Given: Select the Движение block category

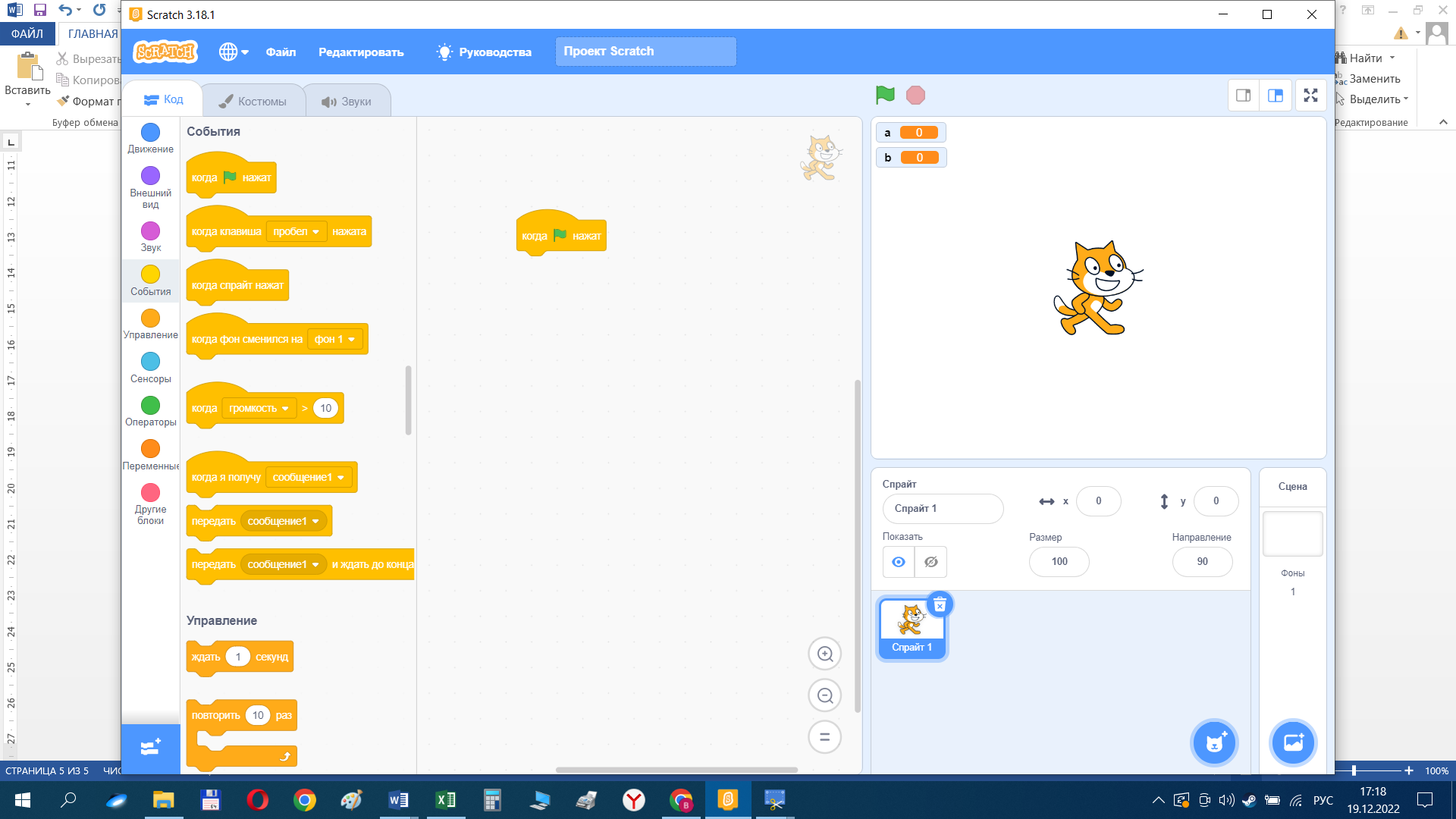Looking at the screenshot, I should point(150,139).
